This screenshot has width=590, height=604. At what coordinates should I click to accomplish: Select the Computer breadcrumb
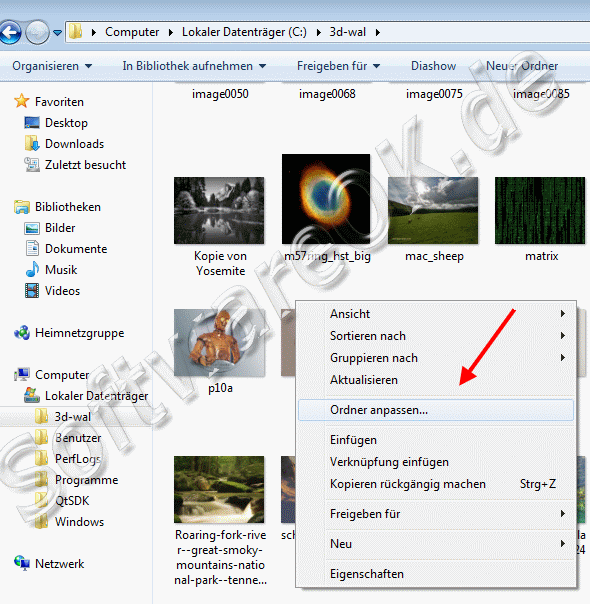[x=132, y=32]
